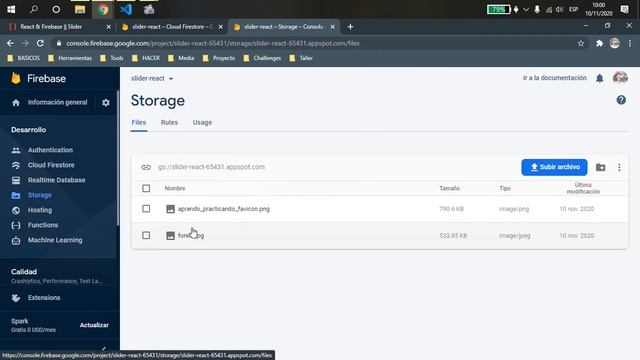
Task: Click image icon for aprendo_practicando_favicon.png
Action: 170,209
